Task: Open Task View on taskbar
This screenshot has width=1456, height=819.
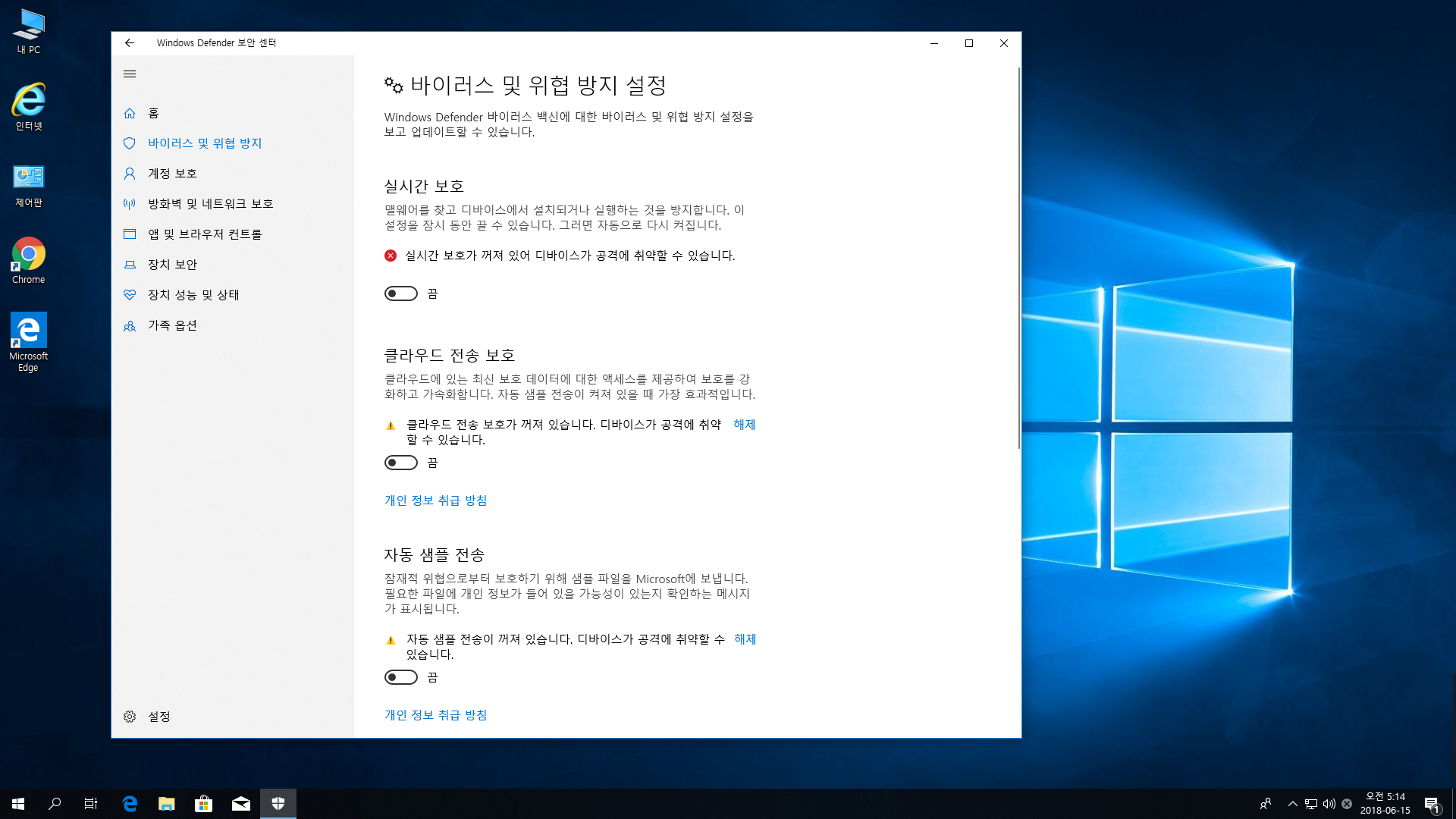Action: coord(91,804)
